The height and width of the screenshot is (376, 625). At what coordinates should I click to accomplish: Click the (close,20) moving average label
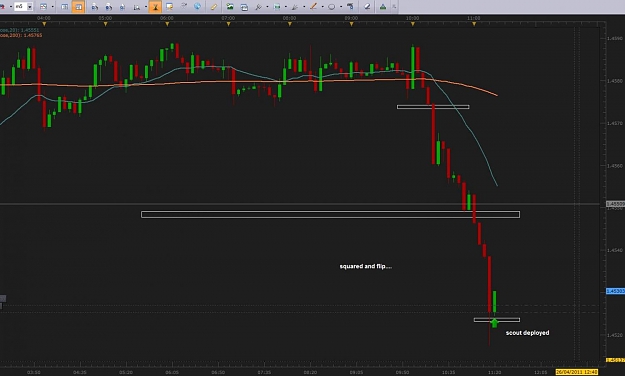tap(20, 30)
